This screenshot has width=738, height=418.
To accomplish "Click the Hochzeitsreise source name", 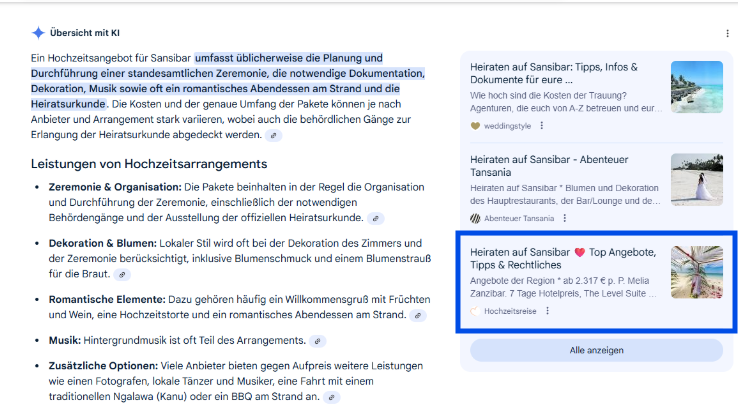I will 510,311.
